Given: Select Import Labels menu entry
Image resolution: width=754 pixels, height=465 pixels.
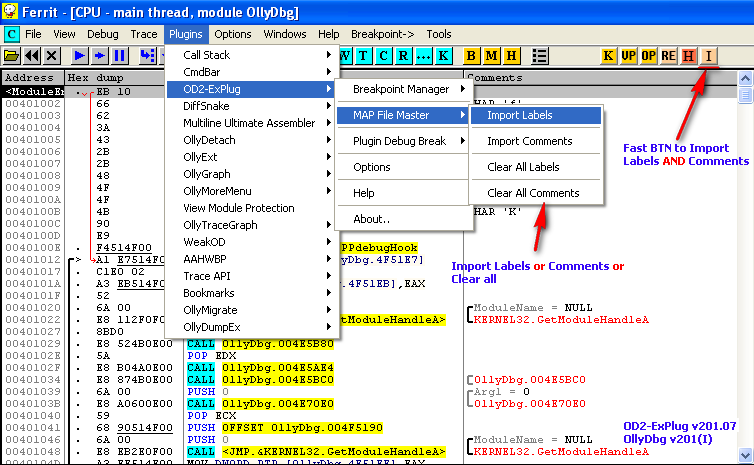Looking at the screenshot, I should (536, 115).
